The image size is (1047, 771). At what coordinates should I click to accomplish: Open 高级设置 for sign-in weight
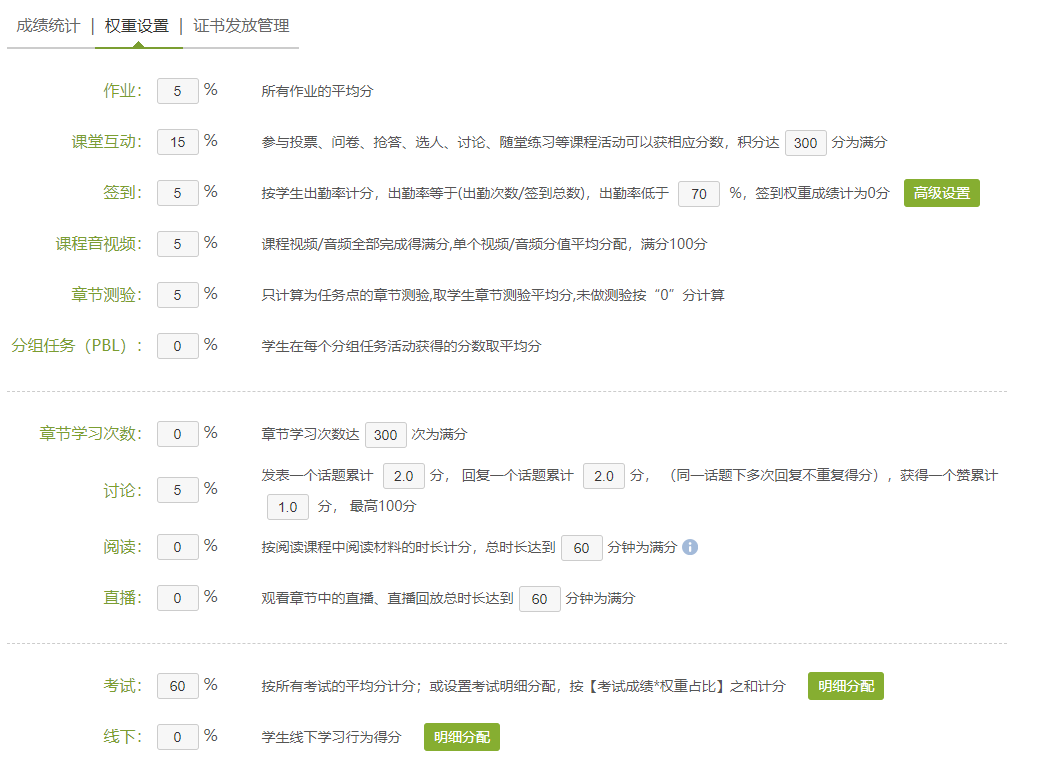[941, 193]
